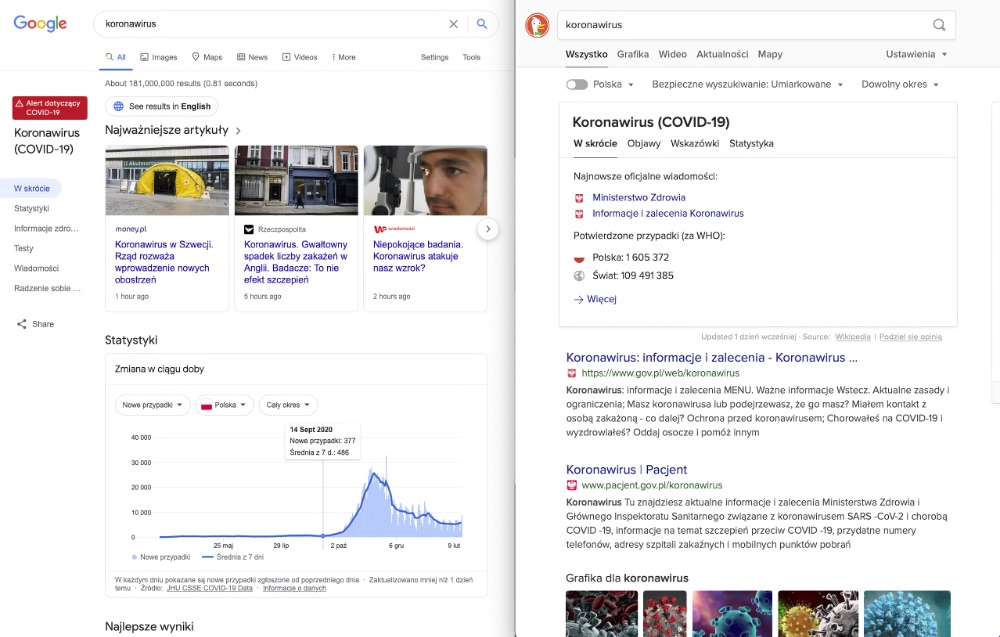Viewport: 1000px width, 637px height.
Task: Click the Share icon in sidebar
Action: [x=22, y=324]
